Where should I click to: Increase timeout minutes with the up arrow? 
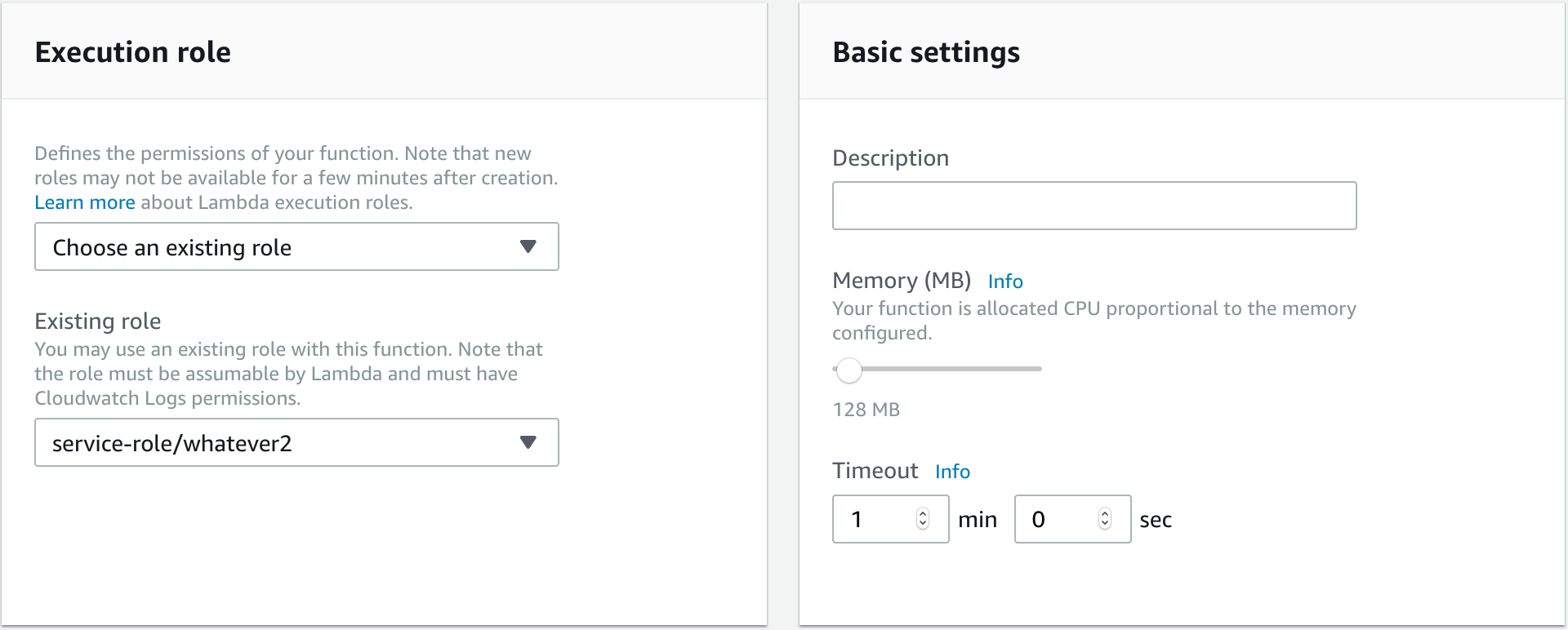click(x=923, y=513)
